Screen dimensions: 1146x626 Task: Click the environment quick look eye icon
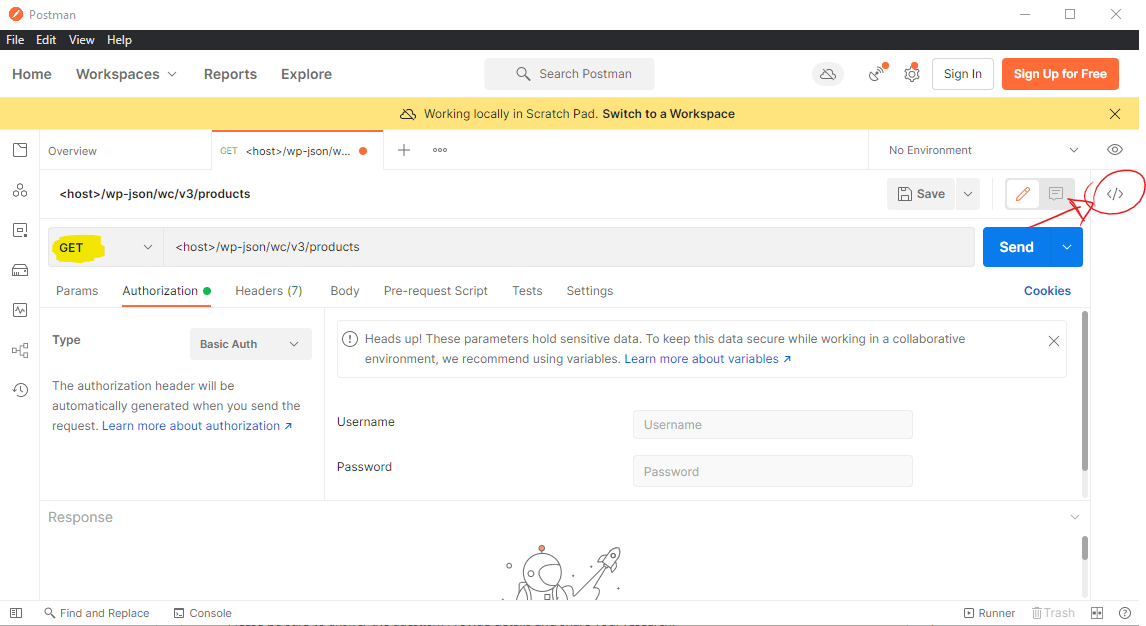coord(1115,150)
